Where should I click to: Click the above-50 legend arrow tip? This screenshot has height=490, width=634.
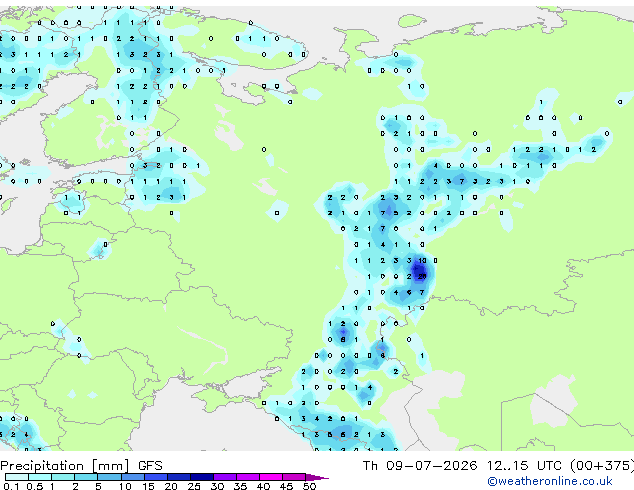[317, 478]
